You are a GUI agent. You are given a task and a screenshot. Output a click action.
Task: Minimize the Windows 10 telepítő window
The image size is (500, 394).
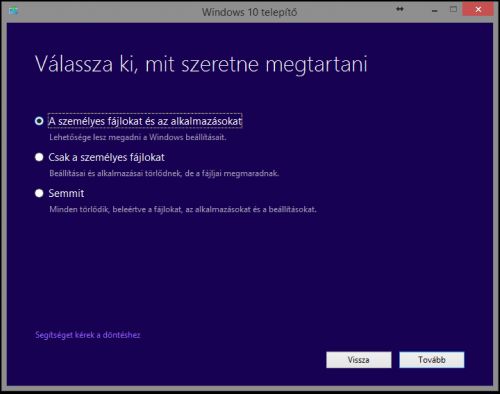[x=434, y=10]
